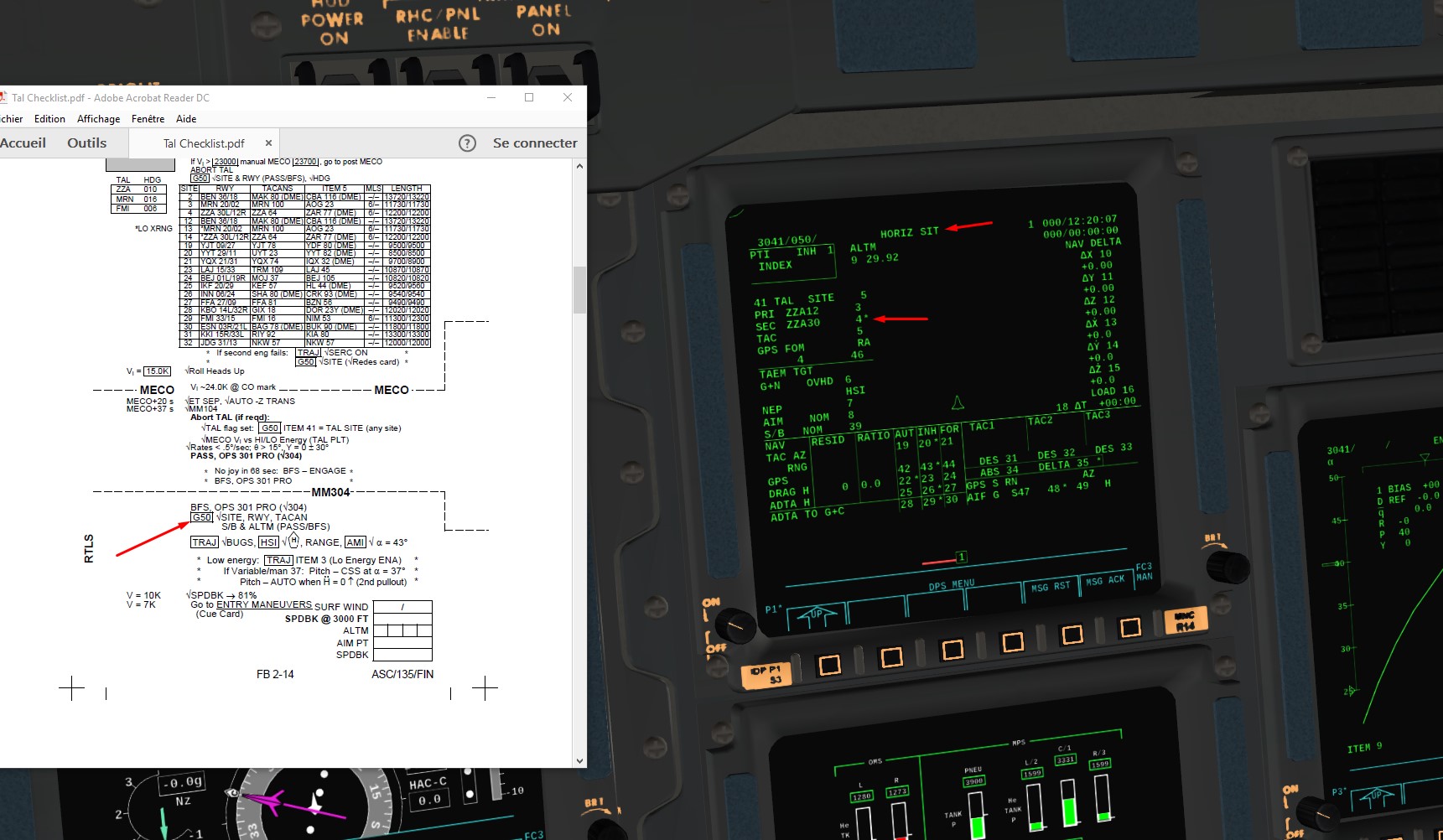The height and width of the screenshot is (840, 1443).
Task: Minimize the Acrobat Reader window
Action: (491, 97)
